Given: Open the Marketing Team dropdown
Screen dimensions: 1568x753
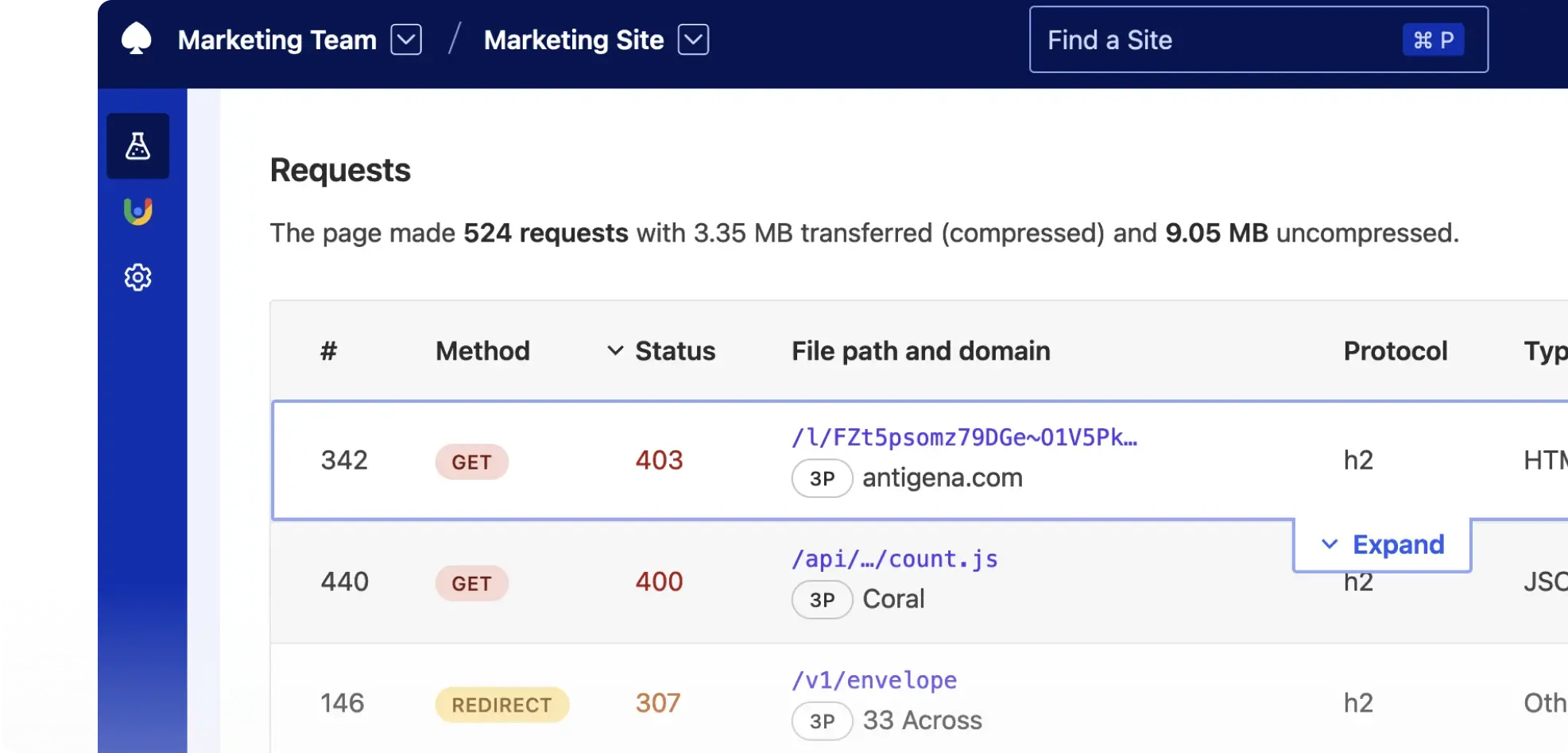Looking at the screenshot, I should tap(406, 39).
